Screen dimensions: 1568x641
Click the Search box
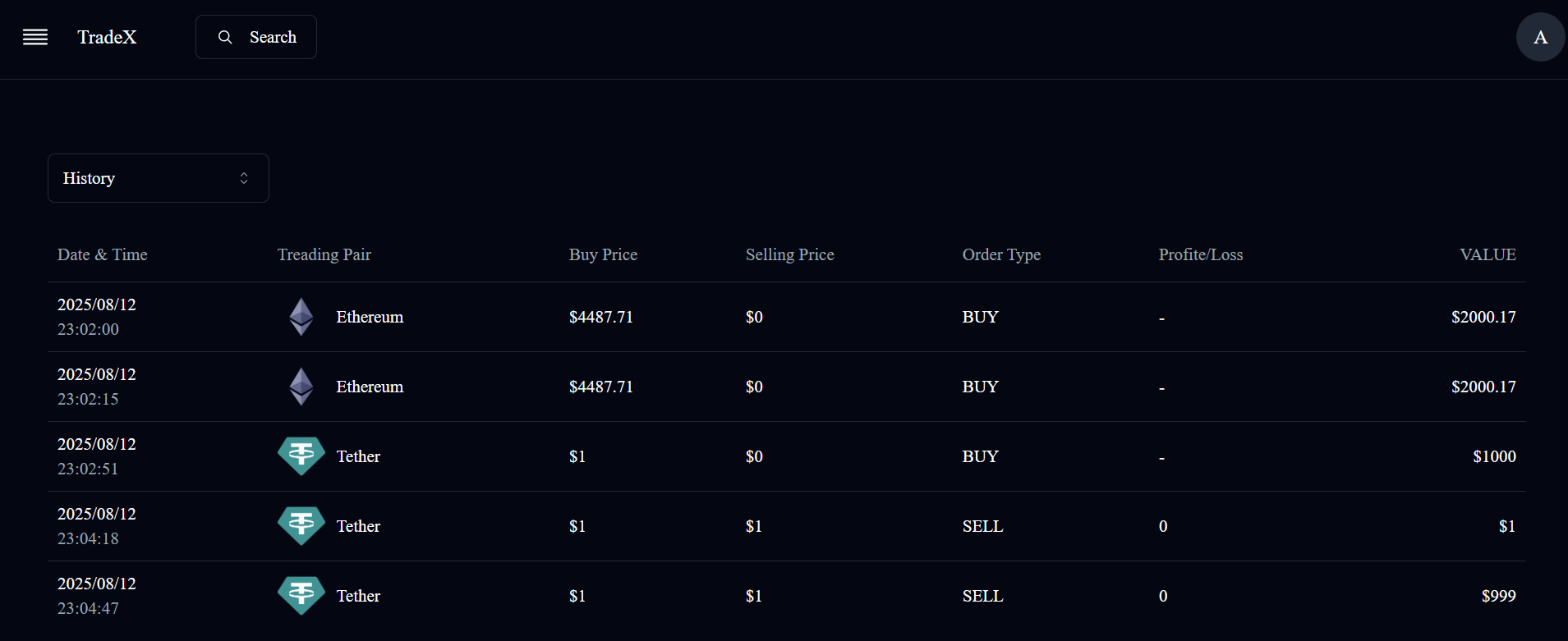point(256,37)
